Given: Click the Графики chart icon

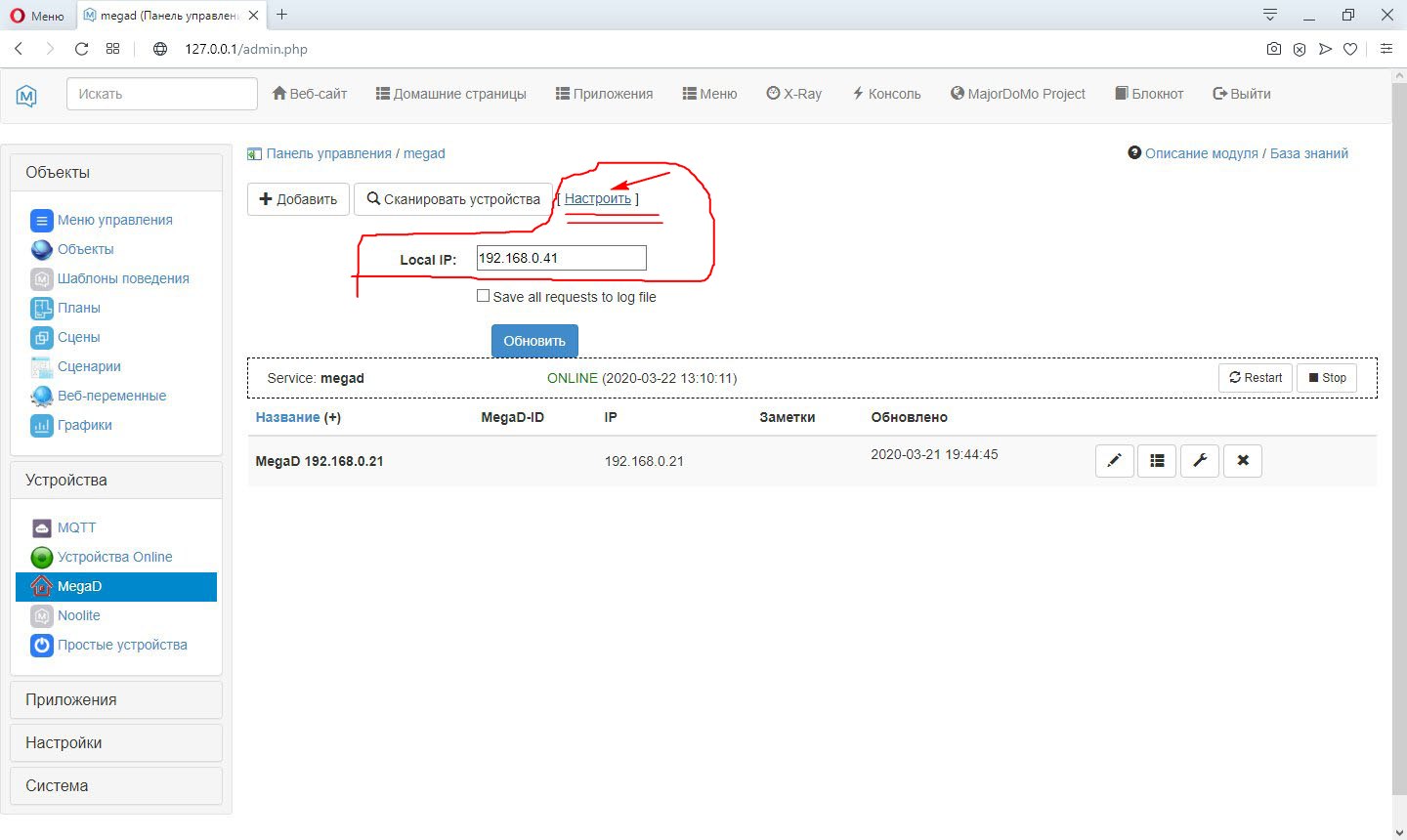Looking at the screenshot, I should click(x=41, y=425).
